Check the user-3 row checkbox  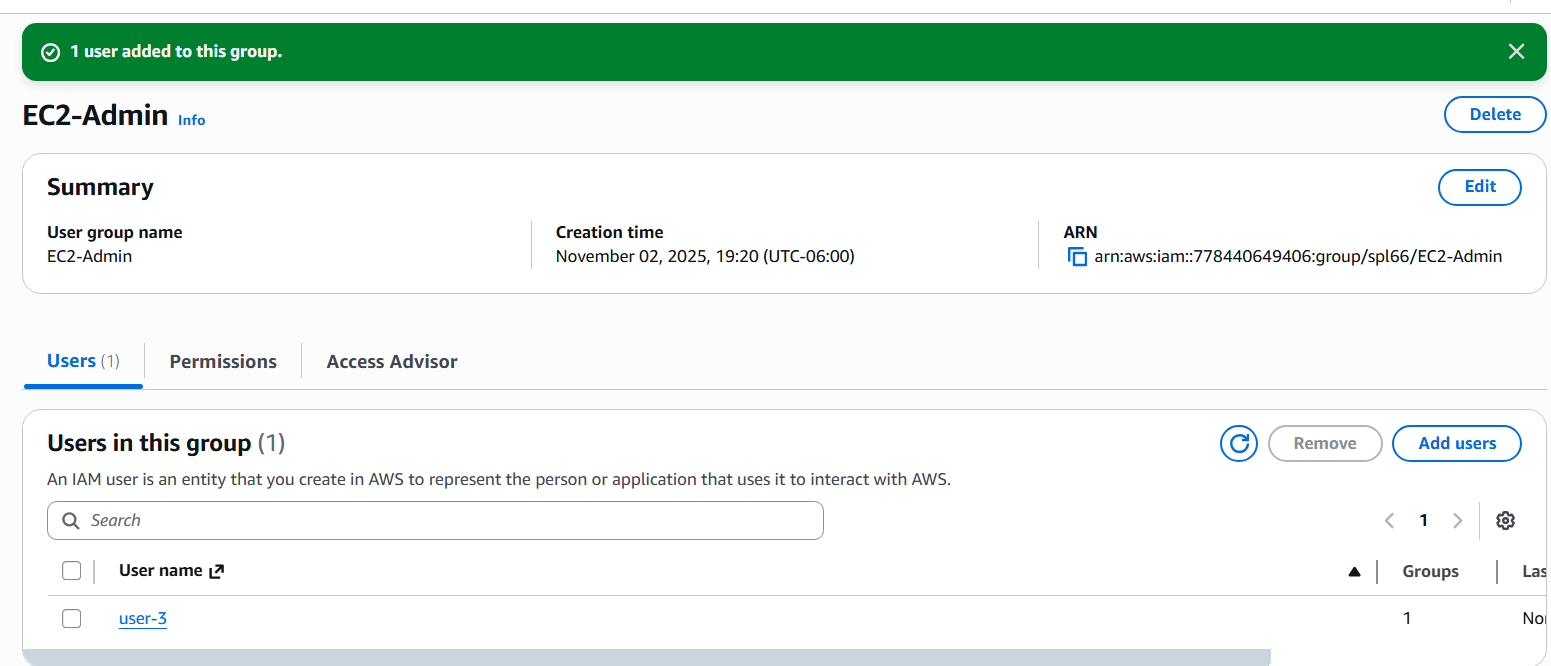(x=71, y=618)
